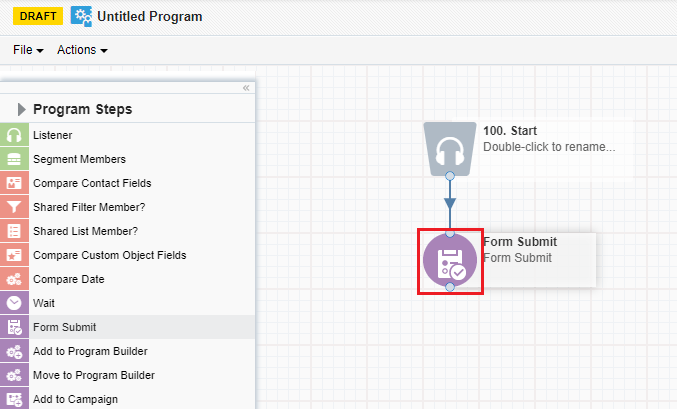Choose the Add to Campaign step
This screenshot has width=677, height=409.
tap(127, 399)
